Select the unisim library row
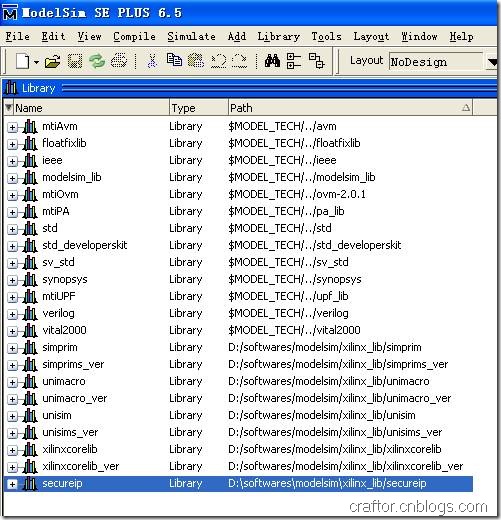 (x=238, y=416)
